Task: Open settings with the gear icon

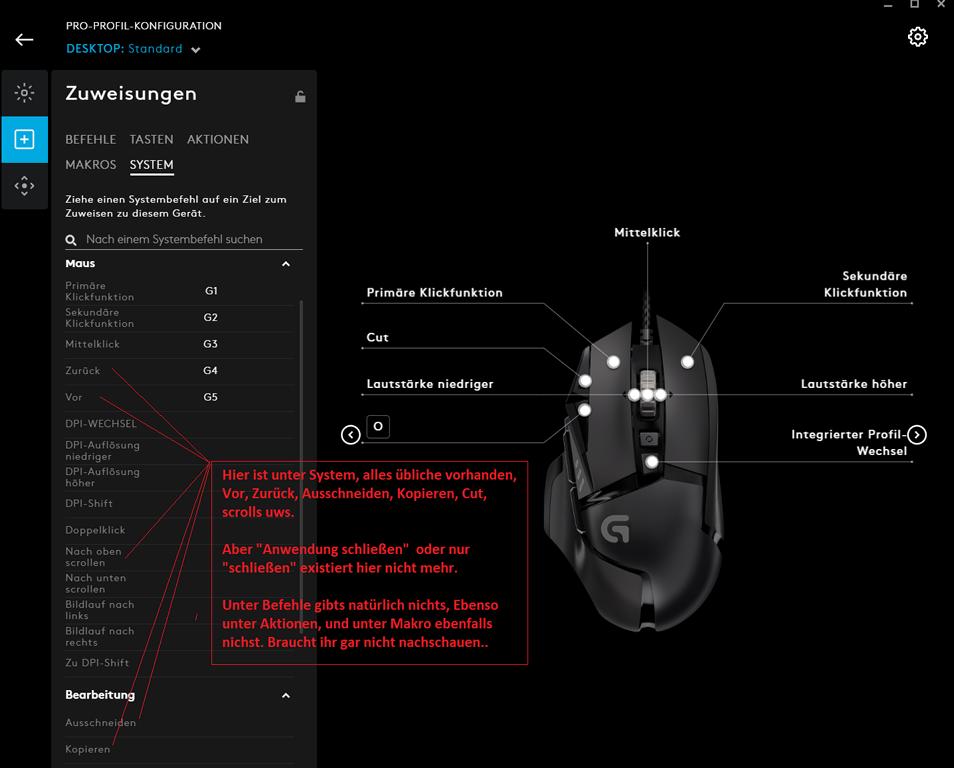Action: [917, 37]
